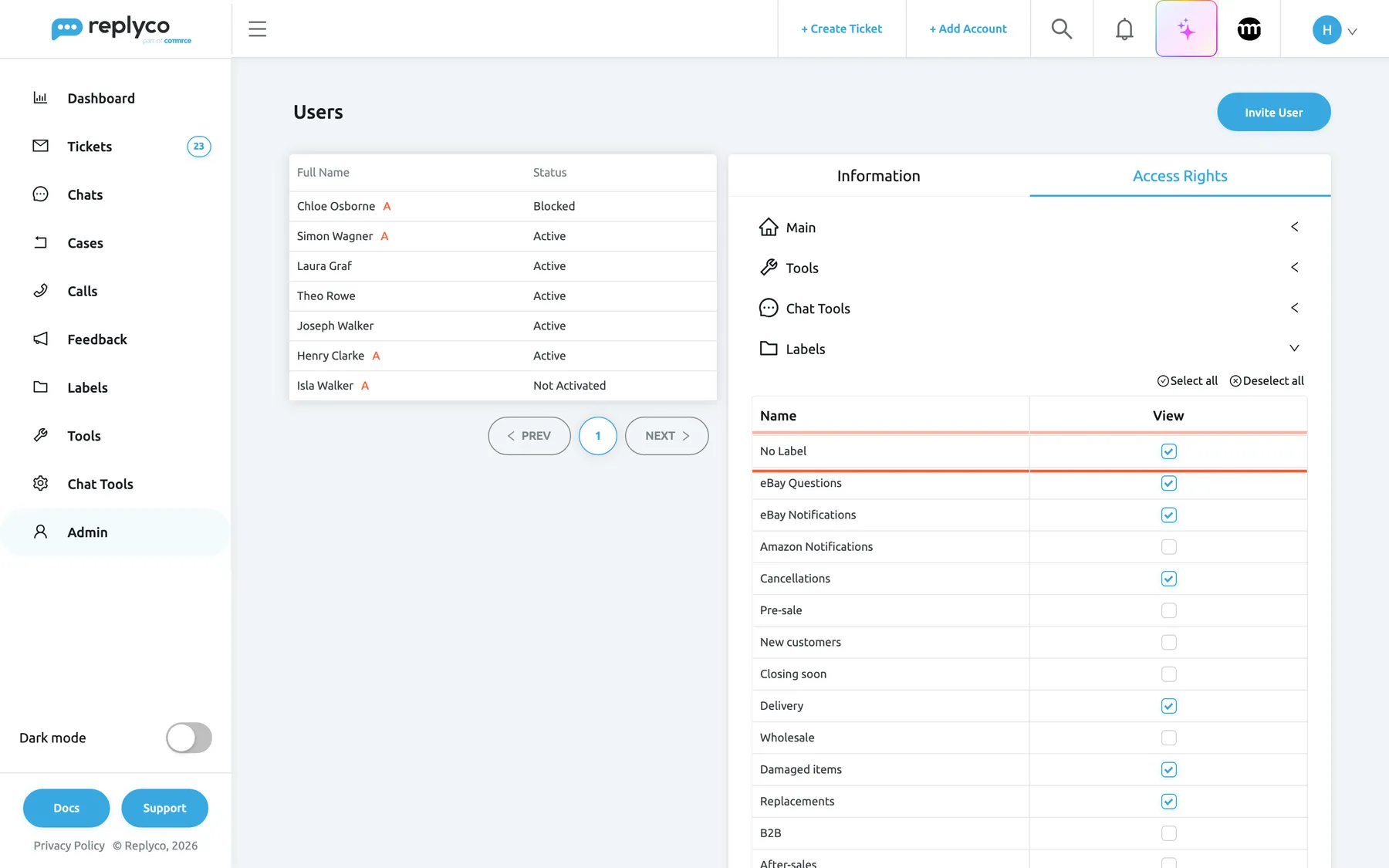Uncheck Damaged items view checkbox
The height and width of the screenshot is (868, 1389).
[1168, 769]
